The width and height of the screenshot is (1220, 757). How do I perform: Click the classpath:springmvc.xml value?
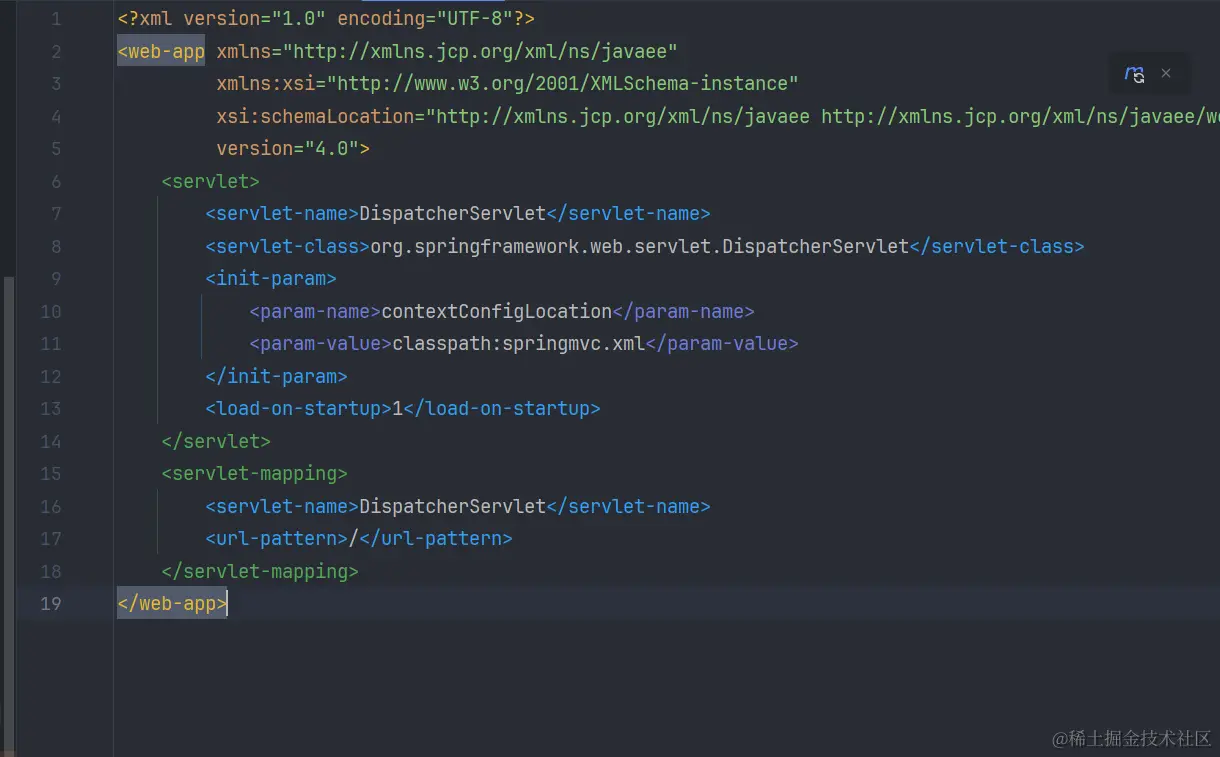(x=519, y=343)
